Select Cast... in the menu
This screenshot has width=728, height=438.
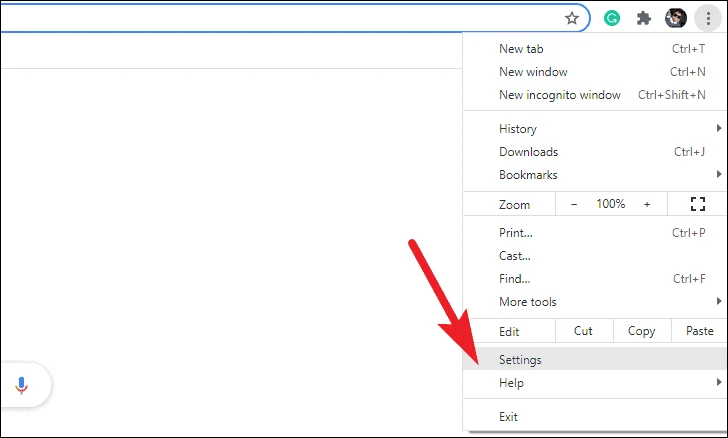tap(595, 256)
